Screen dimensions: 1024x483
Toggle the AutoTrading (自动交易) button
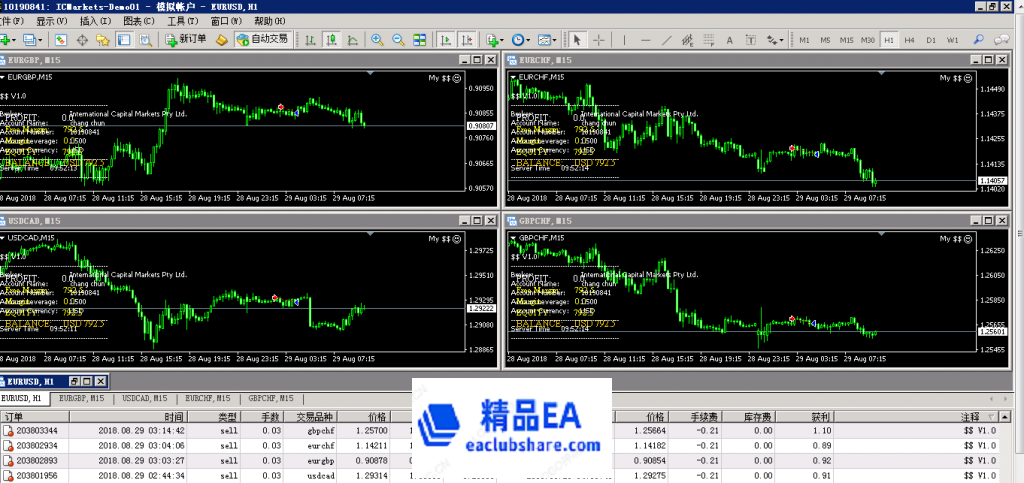(x=262, y=40)
